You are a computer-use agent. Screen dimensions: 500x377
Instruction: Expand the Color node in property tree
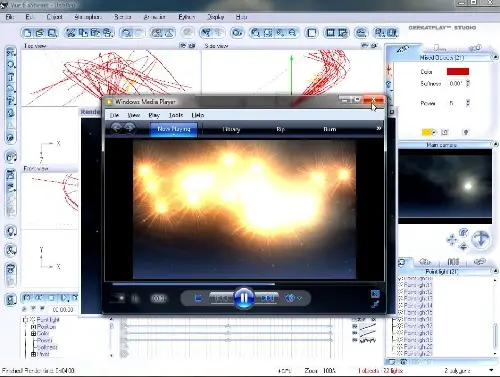point(33,333)
